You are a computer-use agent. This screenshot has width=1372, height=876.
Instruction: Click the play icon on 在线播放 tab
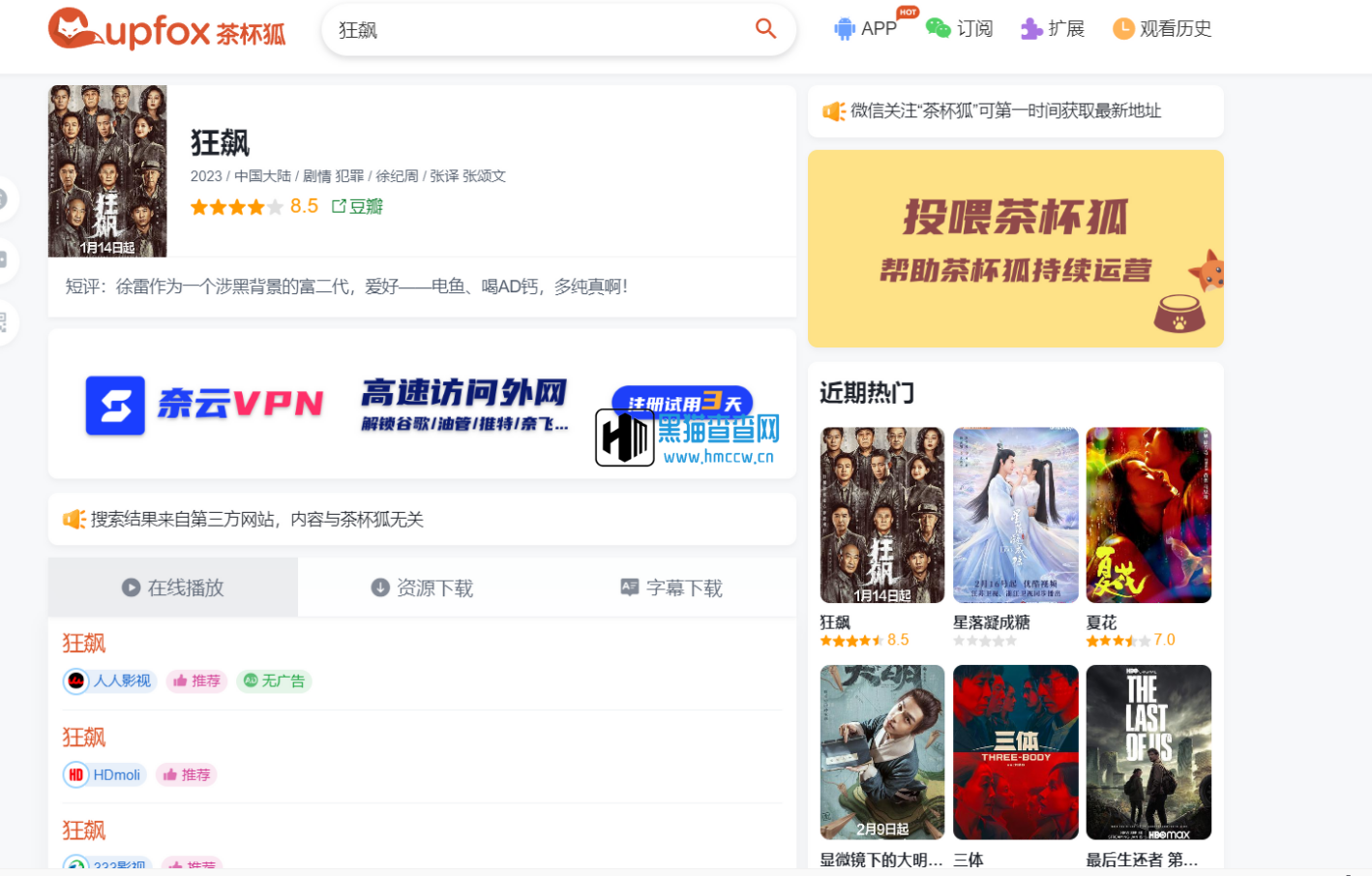130,588
